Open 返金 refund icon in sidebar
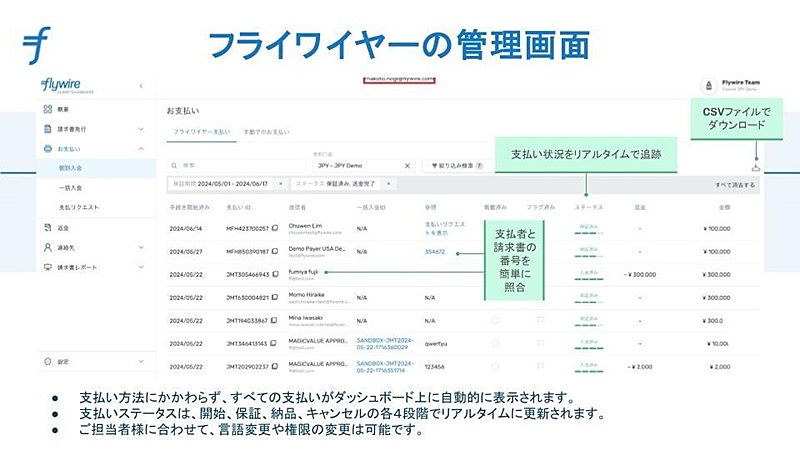The image size is (800, 450). tap(48, 228)
